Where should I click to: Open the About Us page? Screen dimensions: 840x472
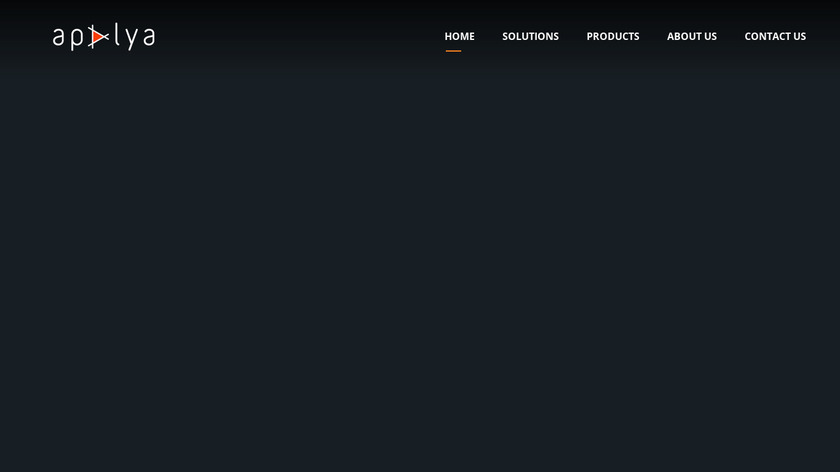pyautogui.click(x=692, y=36)
